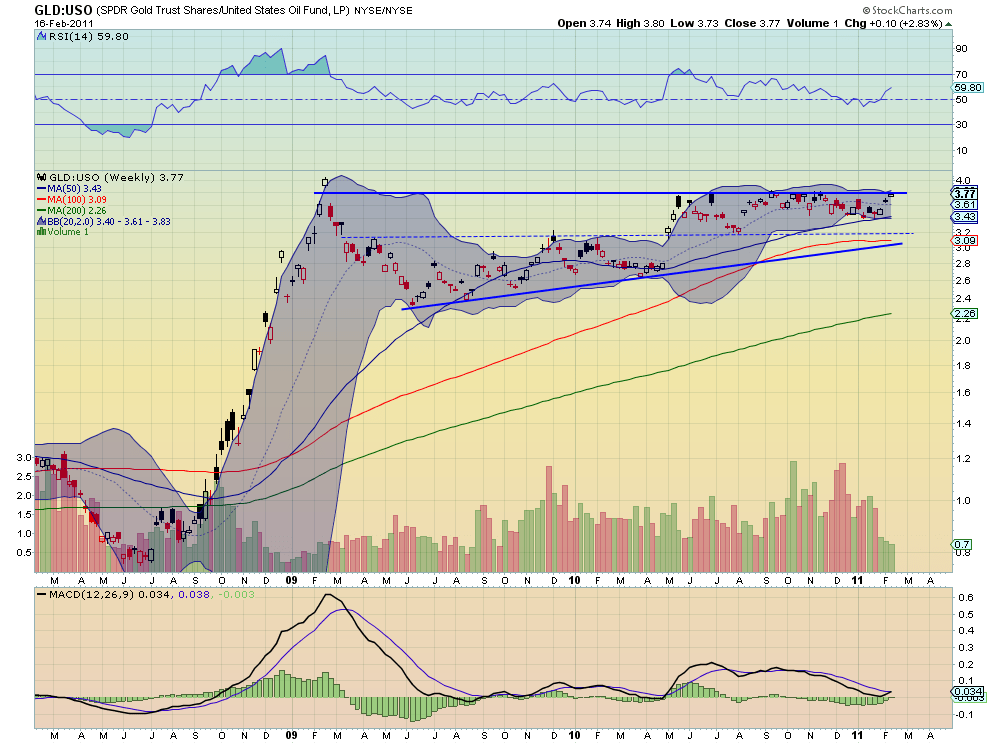
Task: Click the 0.034 MACD value tag on the right axis
Action: [967, 692]
